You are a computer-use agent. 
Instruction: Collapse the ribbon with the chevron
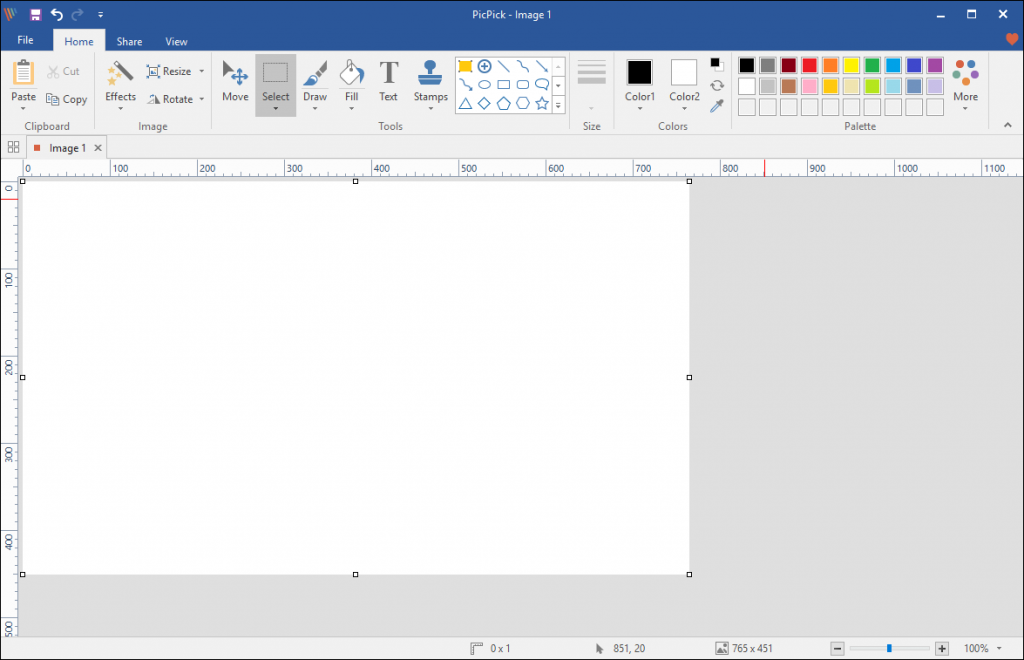click(1008, 126)
